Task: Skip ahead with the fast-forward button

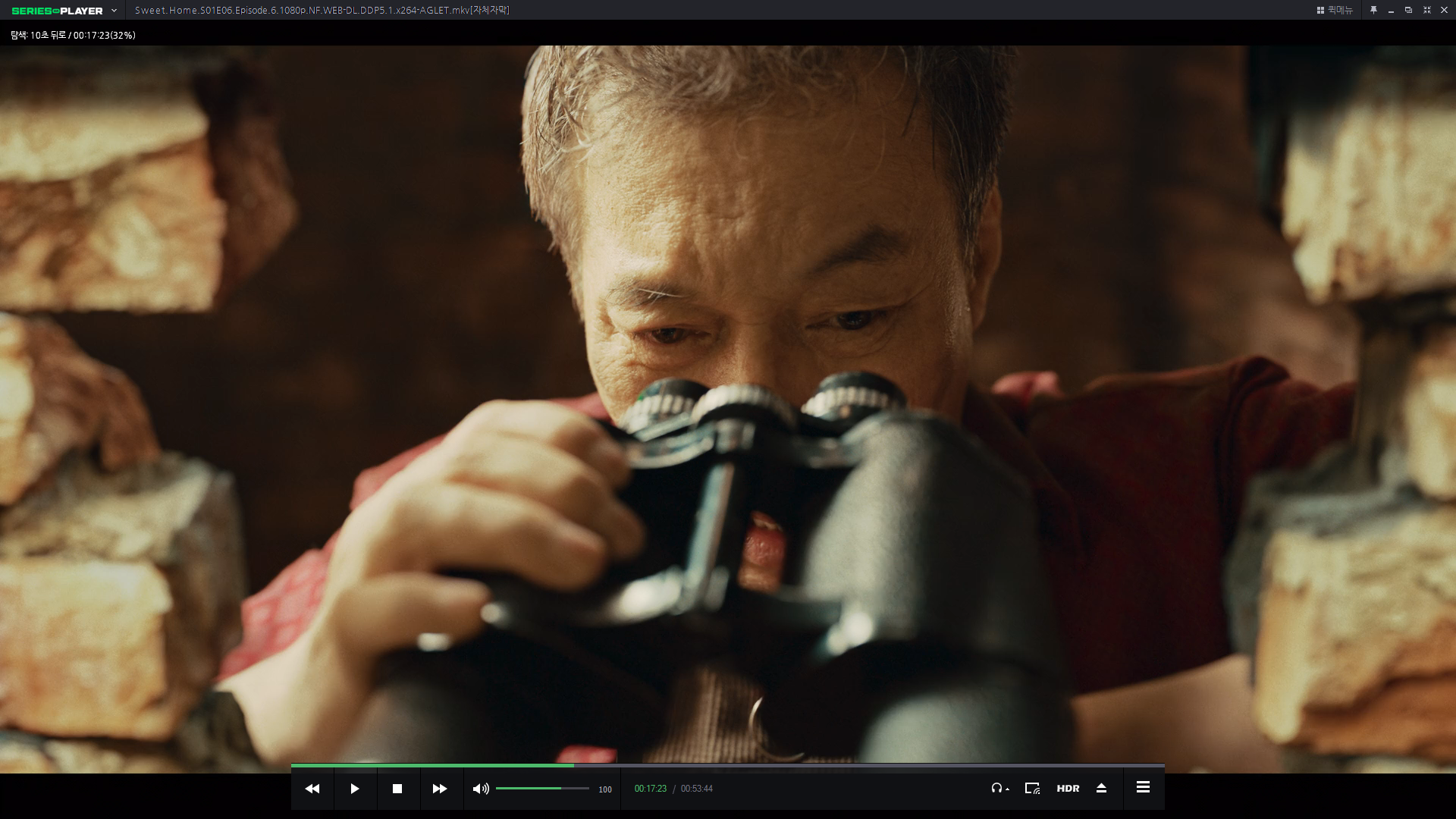Action: coord(439,789)
